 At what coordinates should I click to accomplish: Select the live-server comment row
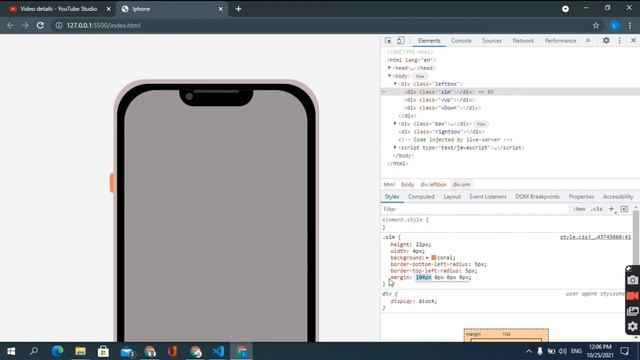coord(455,140)
